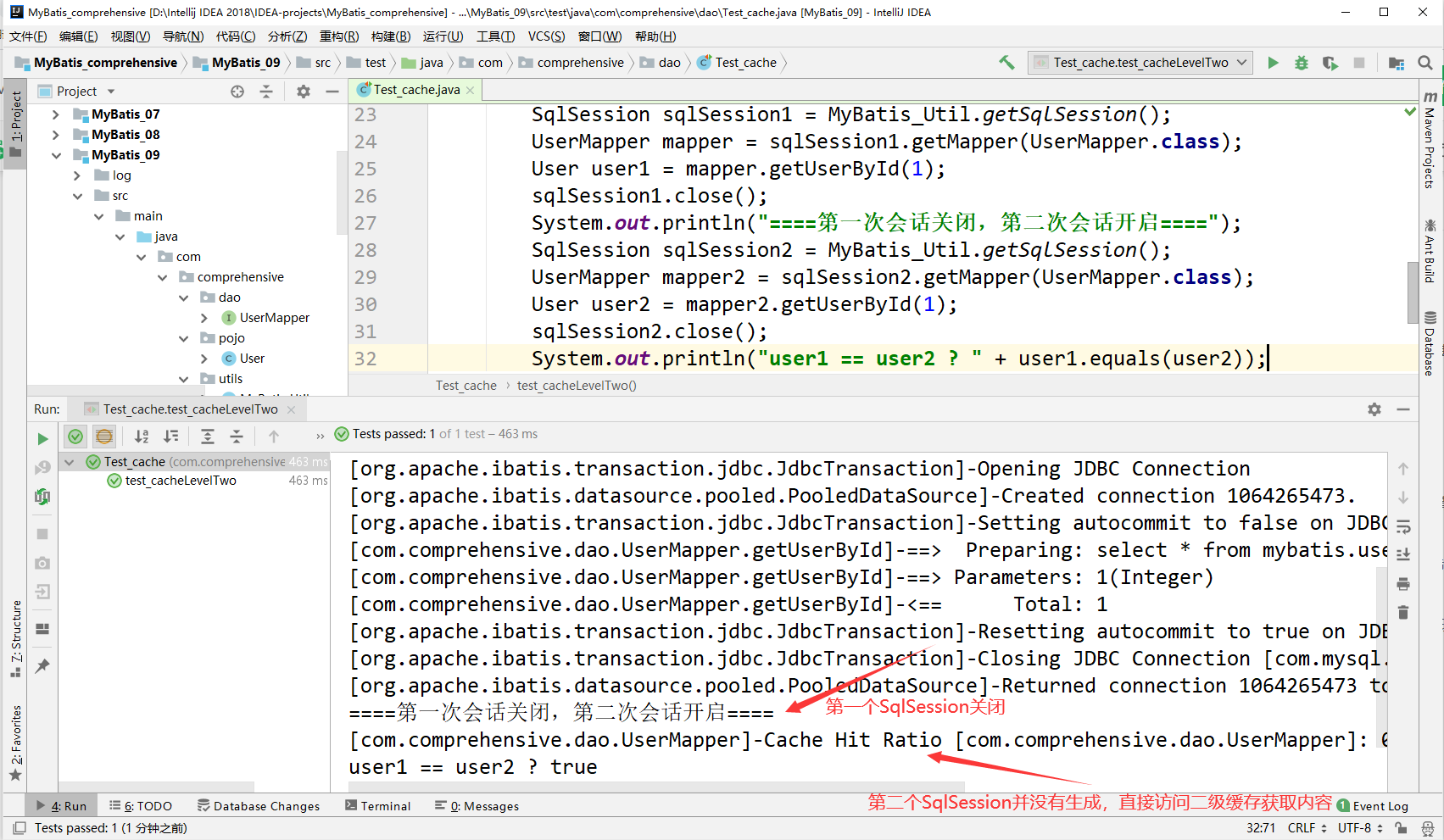Open Search Everywhere magnifier icon
This screenshot has height=840, width=1444.
point(1425,63)
